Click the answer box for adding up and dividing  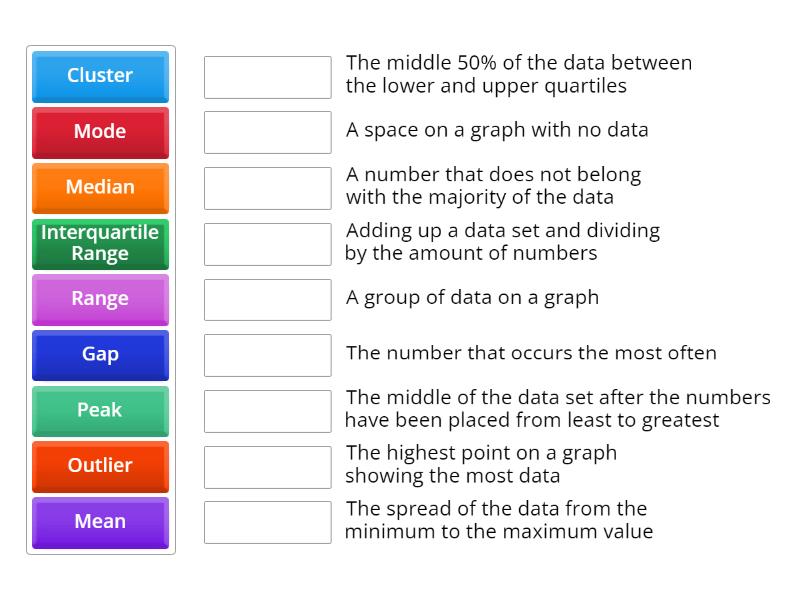point(267,244)
